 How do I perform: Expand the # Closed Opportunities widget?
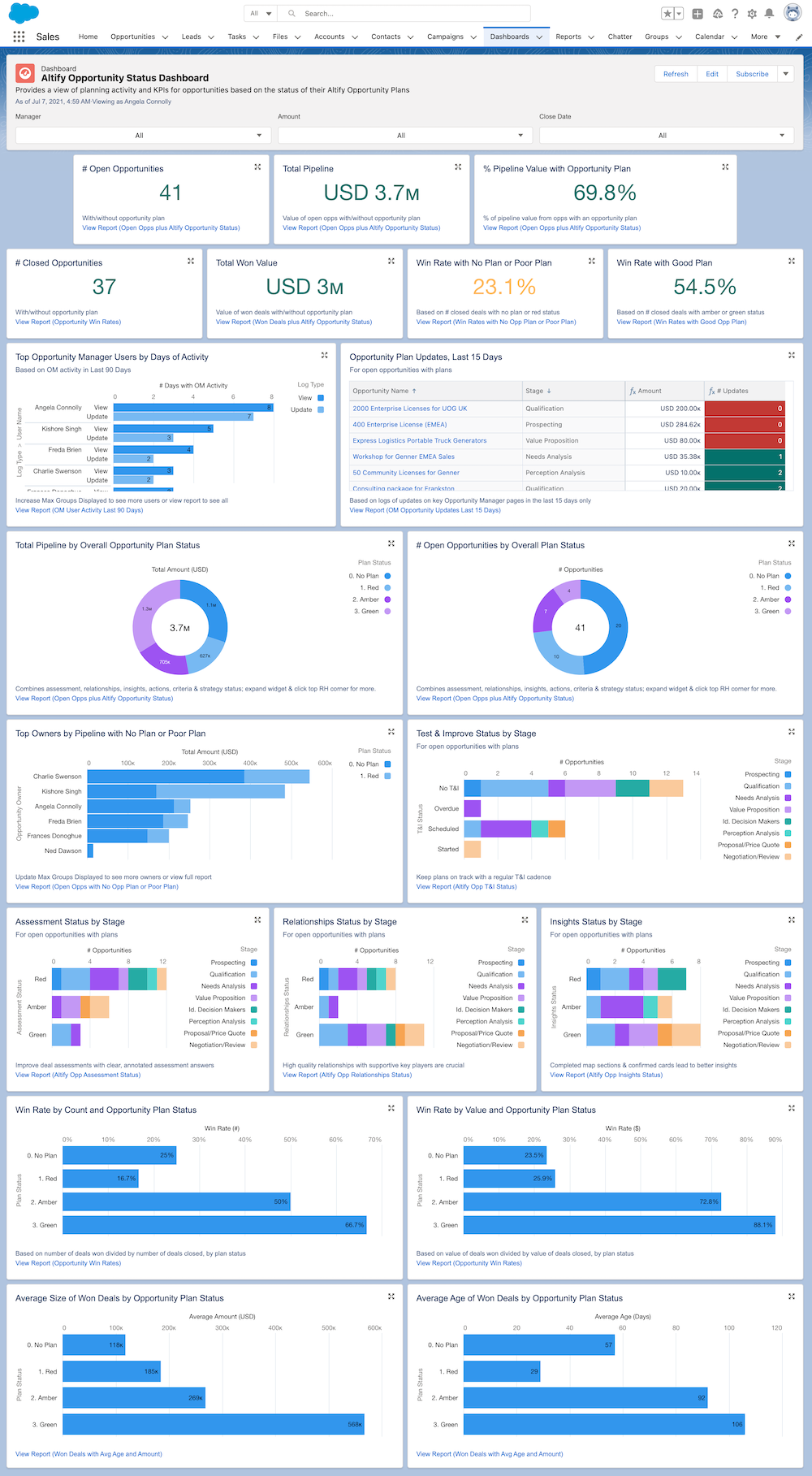click(x=191, y=261)
